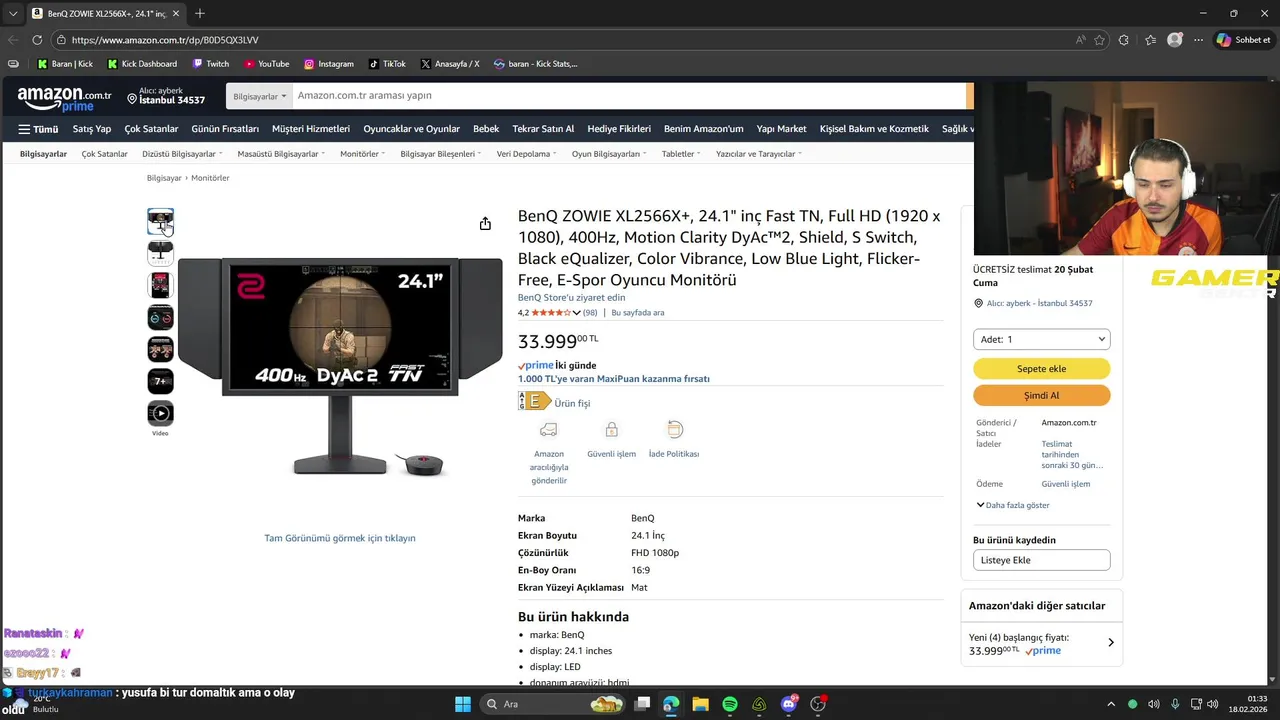Open the tab list chevron at top-left

(12, 13)
